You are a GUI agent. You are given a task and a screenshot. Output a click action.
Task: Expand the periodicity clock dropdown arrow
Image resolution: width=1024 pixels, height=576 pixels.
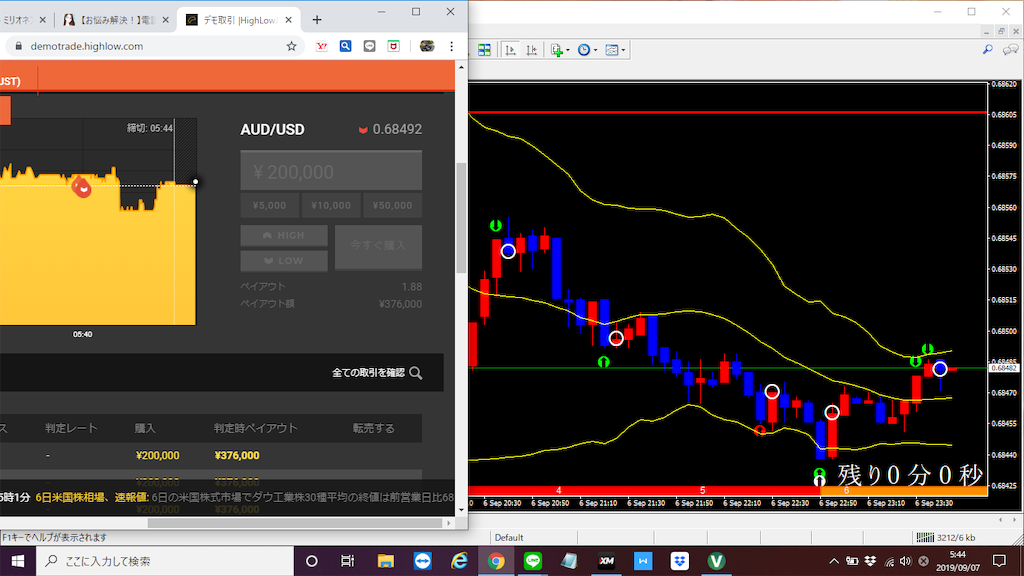595,50
